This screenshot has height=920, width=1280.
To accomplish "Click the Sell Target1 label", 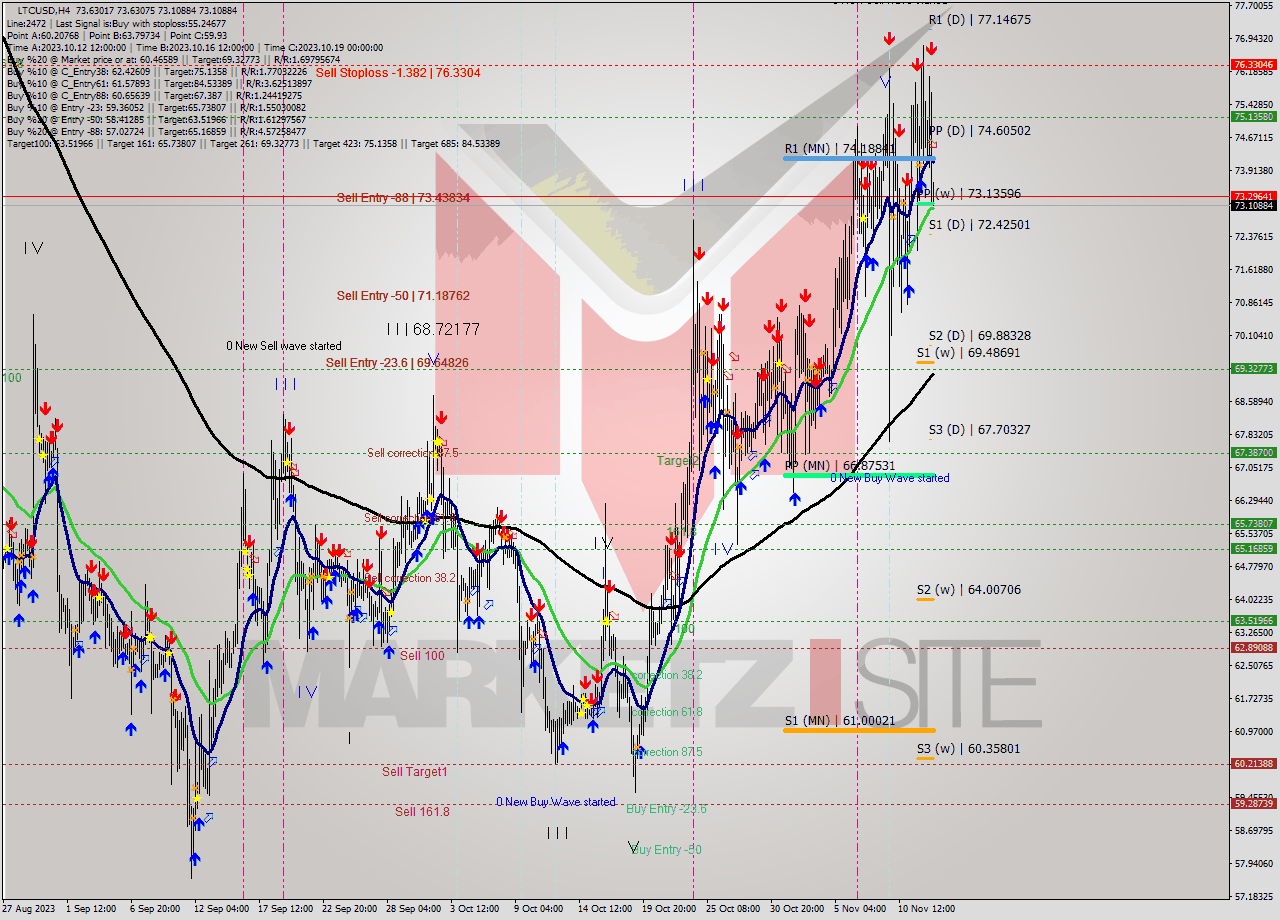I will pos(415,772).
